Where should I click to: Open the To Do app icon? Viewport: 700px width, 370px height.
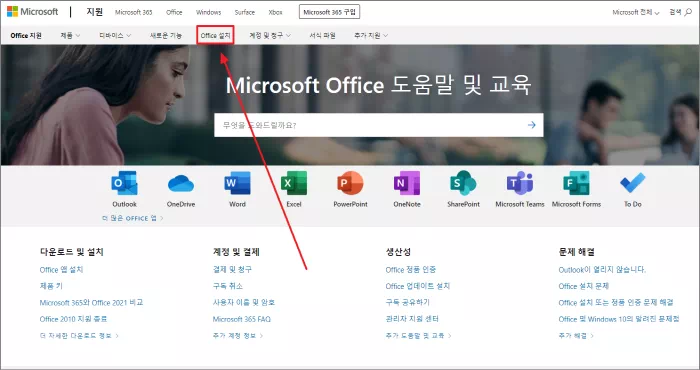(x=633, y=183)
